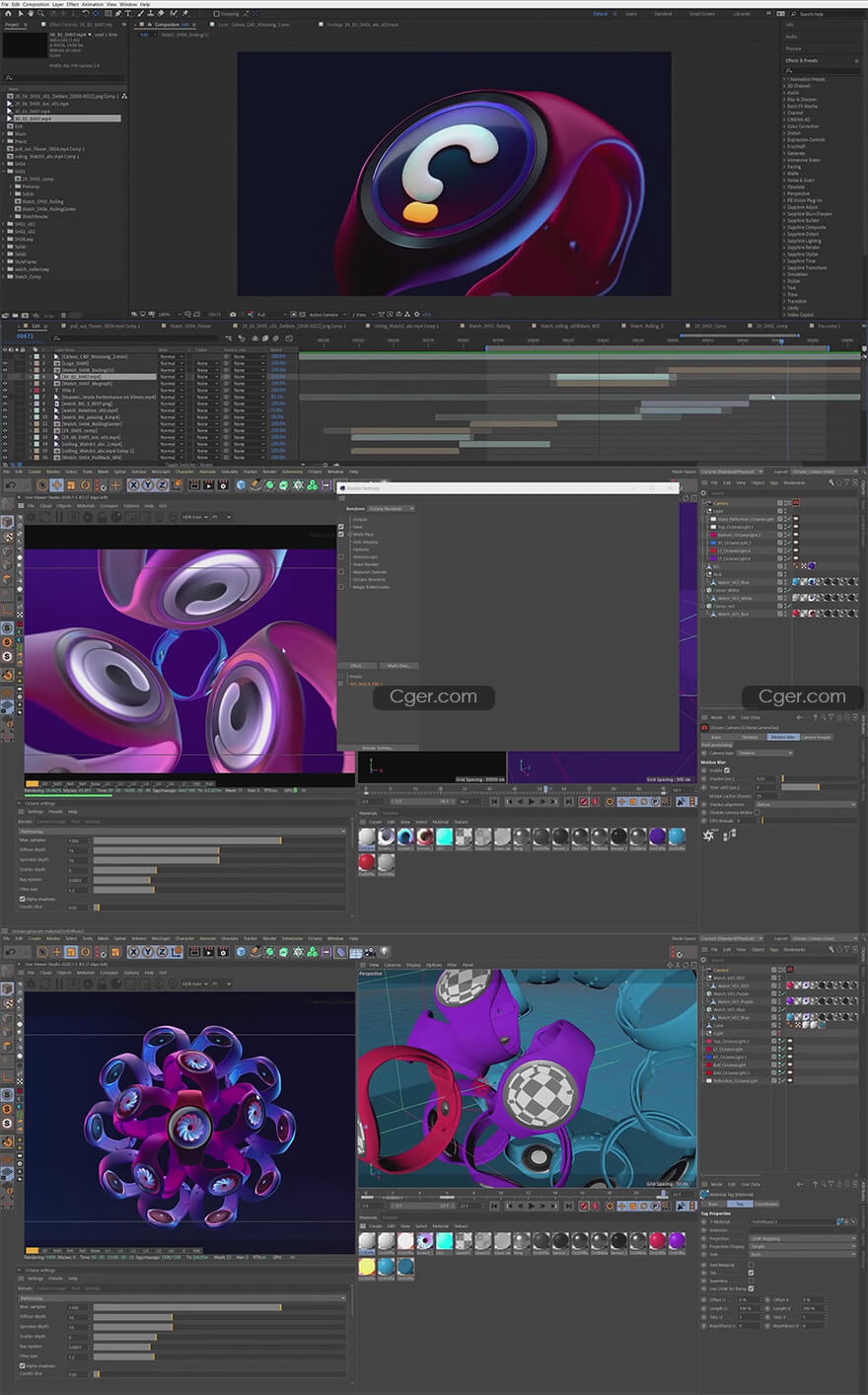Open Octane menu in bottom Cinema 4D window
Viewport: 868px width, 1395px height.
coord(316,938)
